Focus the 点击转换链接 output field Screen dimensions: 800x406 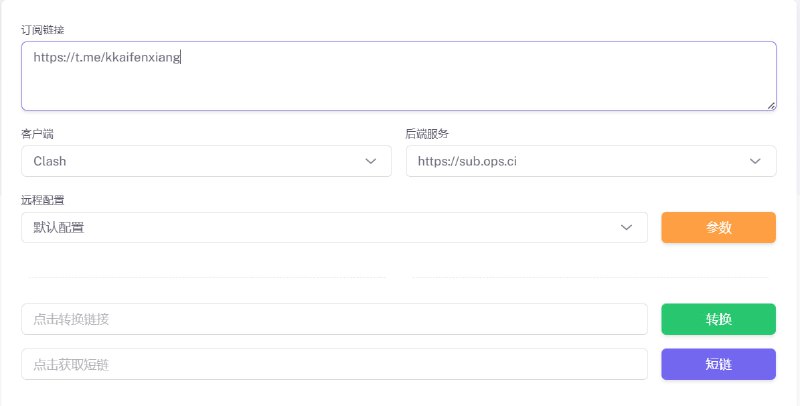click(334, 319)
